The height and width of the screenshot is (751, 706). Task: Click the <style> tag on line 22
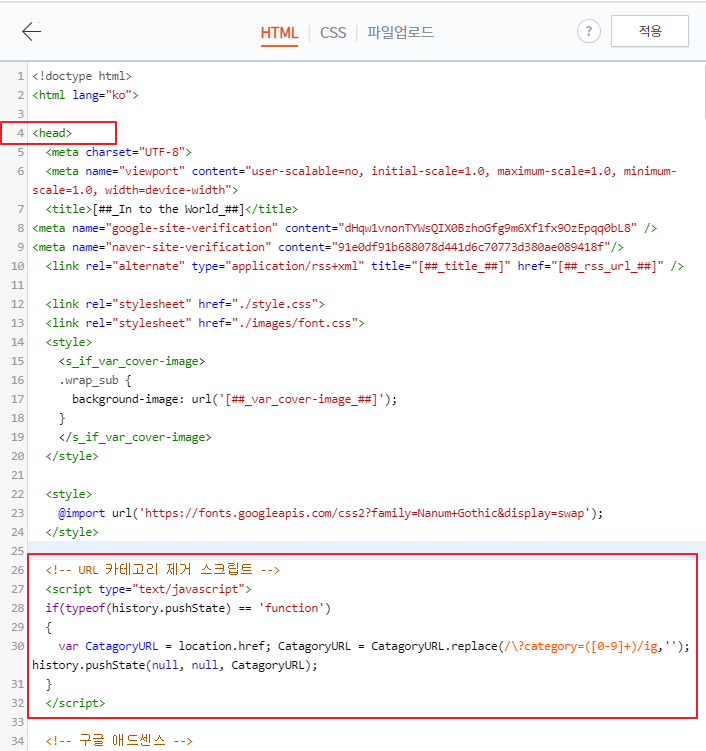pyautogui.click(x=68, y=494)
